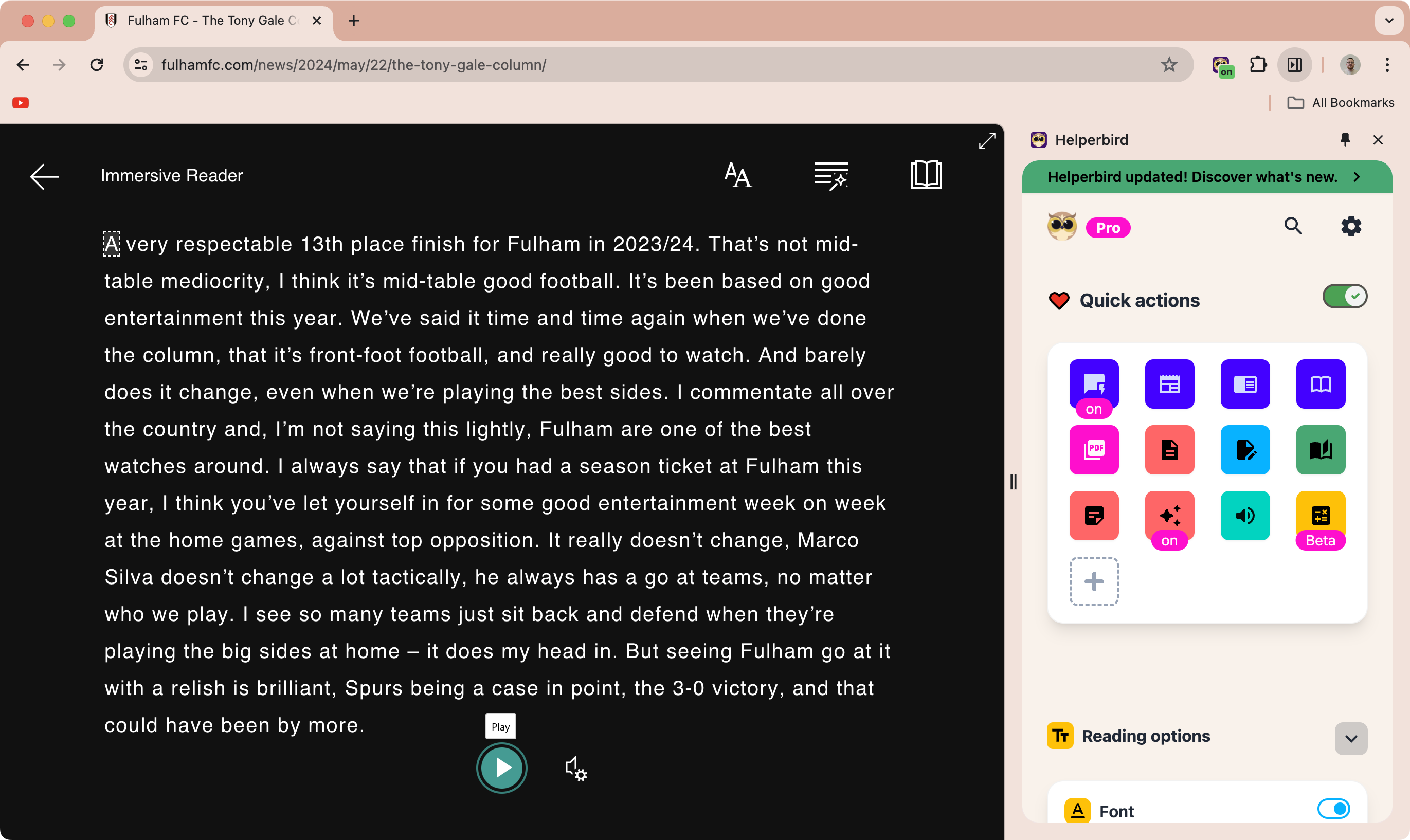Click Back arrow to exit Immersive Reader

pos(44,175)
